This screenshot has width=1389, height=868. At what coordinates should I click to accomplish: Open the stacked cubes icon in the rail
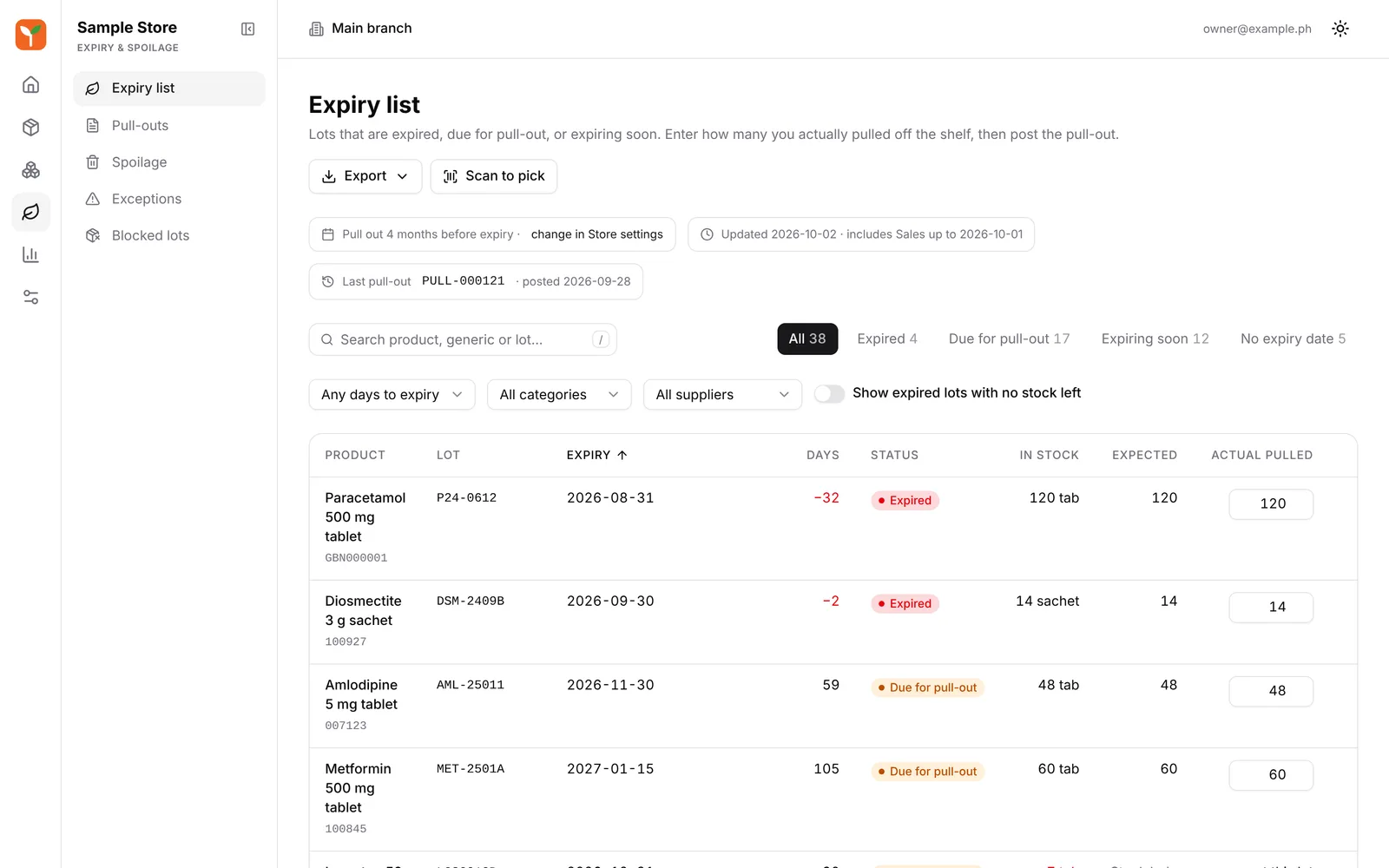click(x=30, y=169)
